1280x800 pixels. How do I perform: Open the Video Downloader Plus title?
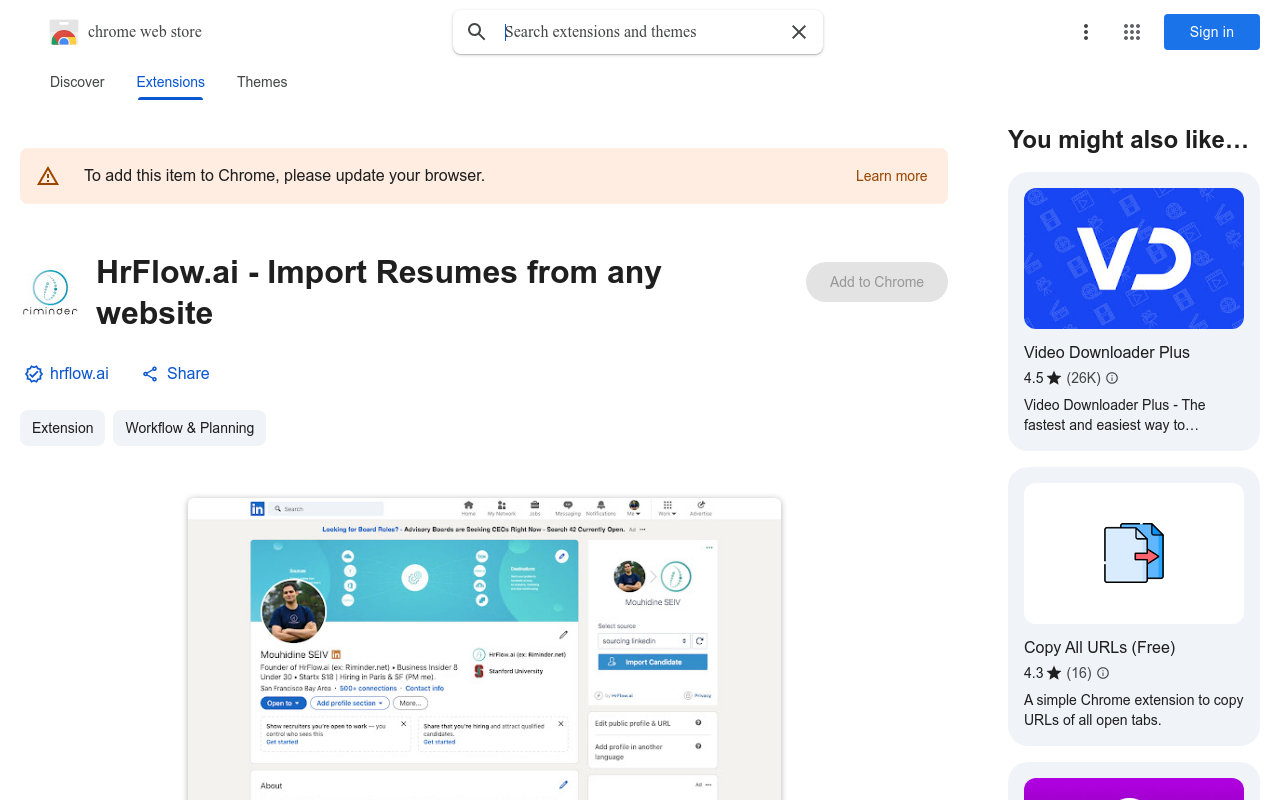point(1107,352)
